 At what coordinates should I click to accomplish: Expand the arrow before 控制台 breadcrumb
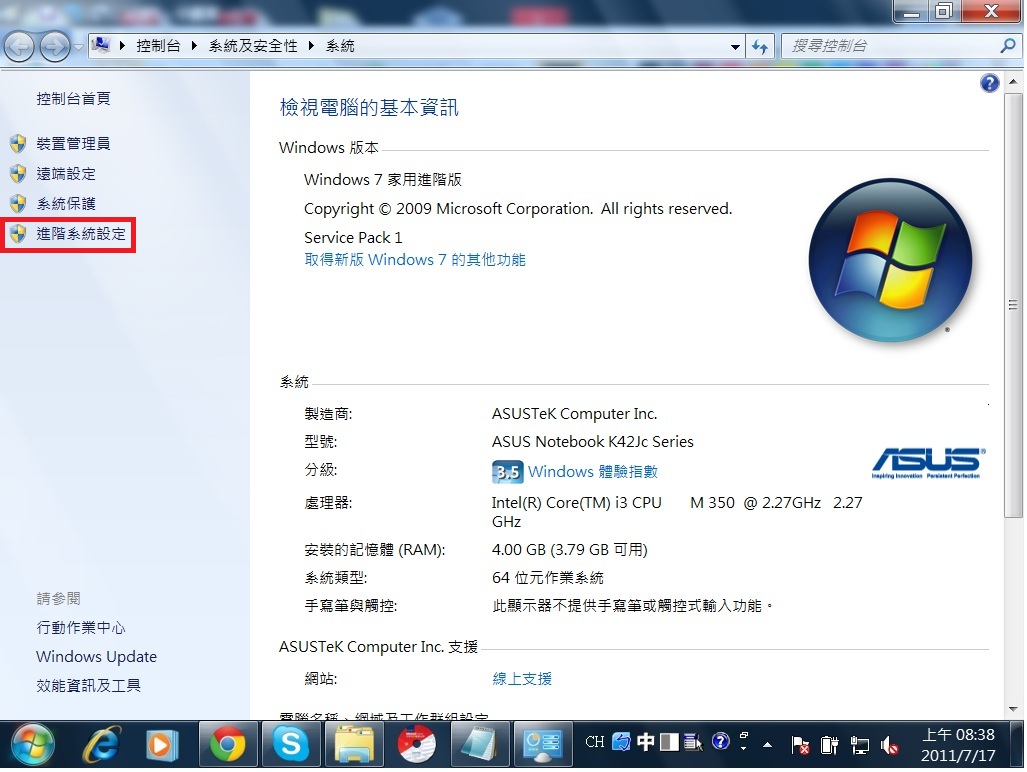tap(122, 46)
